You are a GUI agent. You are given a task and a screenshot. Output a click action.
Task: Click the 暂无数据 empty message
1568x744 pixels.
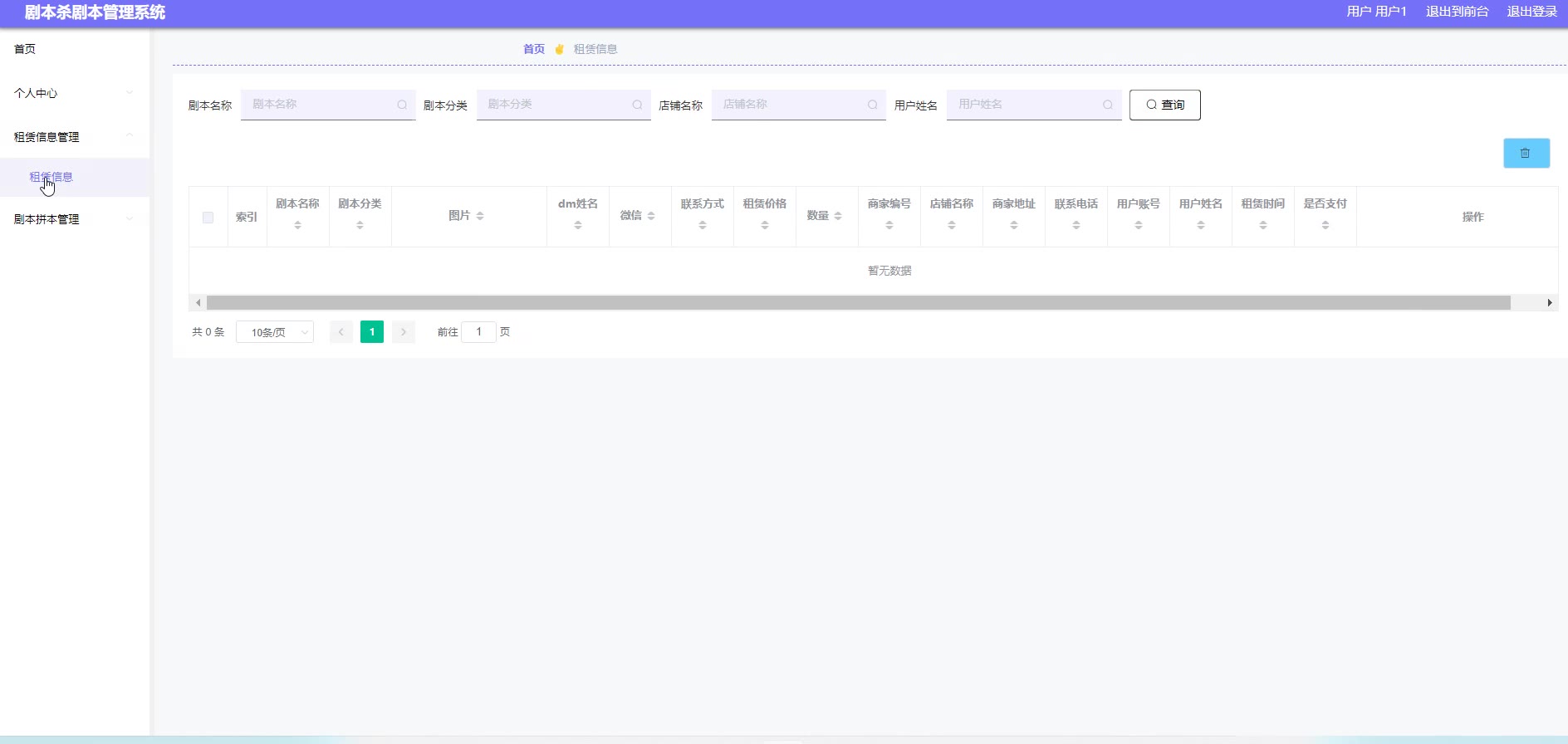889,271
